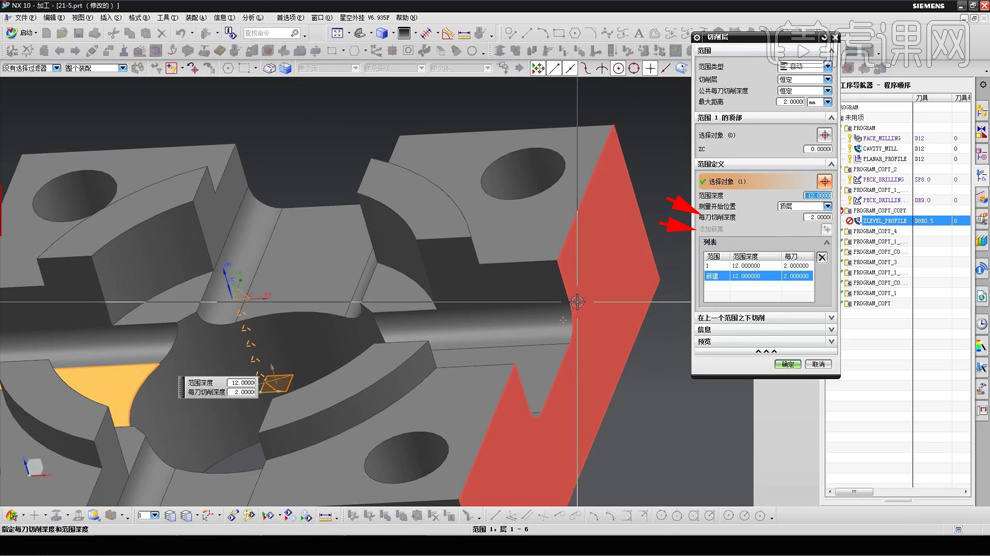The width and height of the screenshot is (990, 556).
Task: Click the 刀具 column header in navigator
Action: tap(932, 98)
